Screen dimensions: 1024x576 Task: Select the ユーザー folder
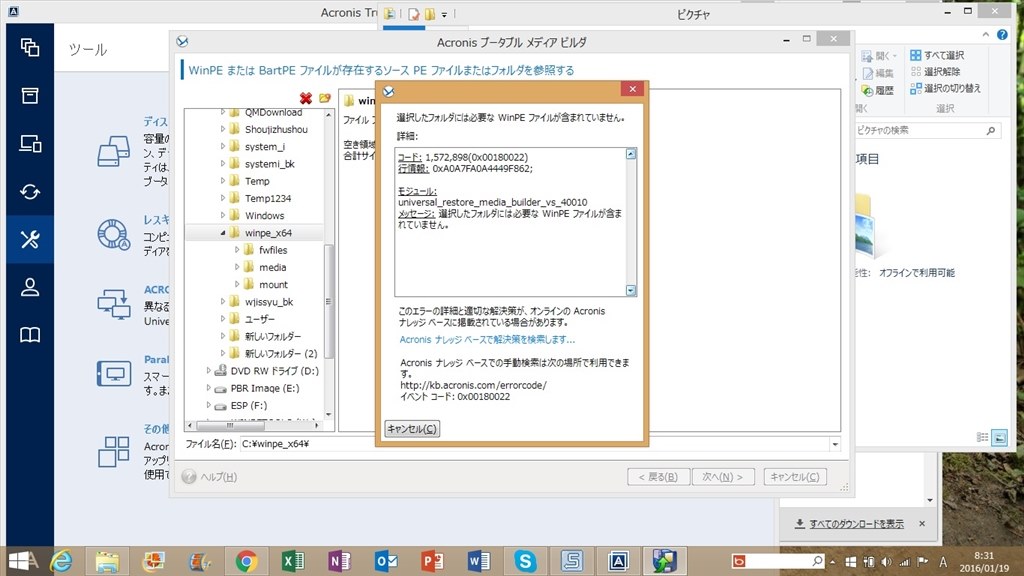pos(259,319)
